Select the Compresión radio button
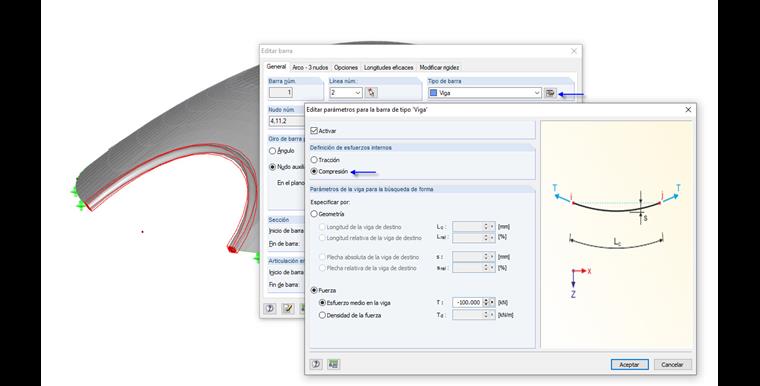The height and width of the screenshot is (386, 760). click(x=314, y=171)
